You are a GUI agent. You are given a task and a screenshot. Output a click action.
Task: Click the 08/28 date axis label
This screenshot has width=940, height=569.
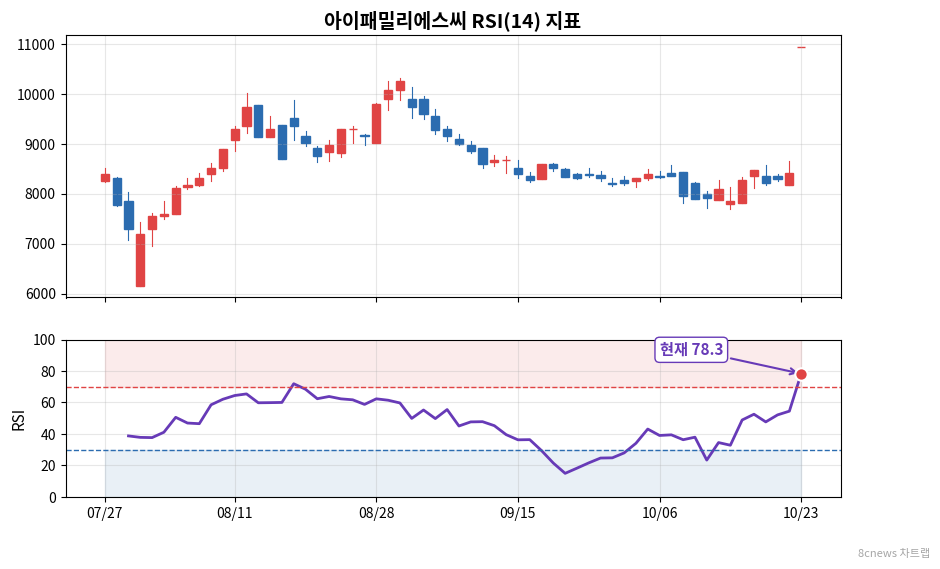(x=376, y=513)
